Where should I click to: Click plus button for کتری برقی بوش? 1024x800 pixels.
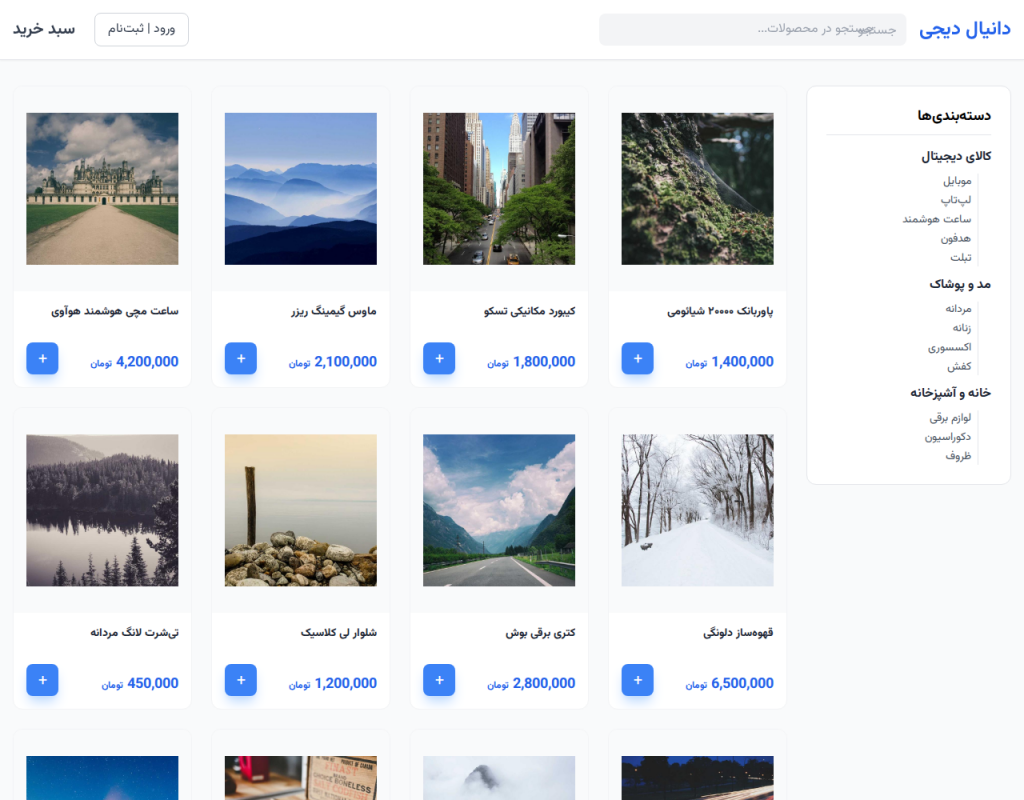(439, 680)
